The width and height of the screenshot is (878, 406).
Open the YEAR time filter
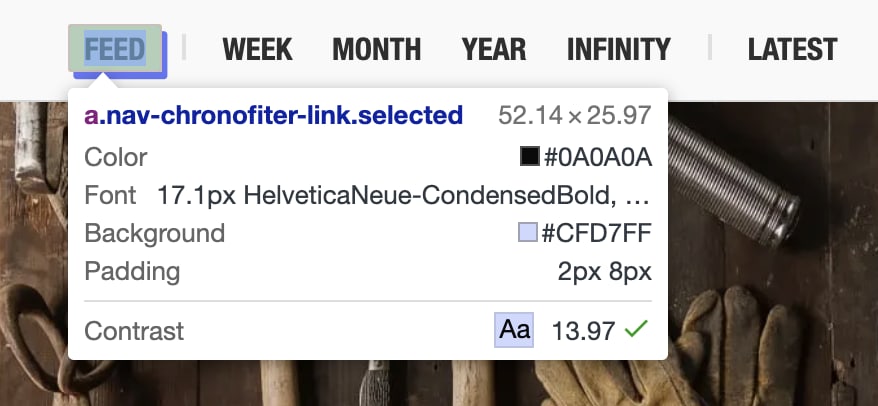[494, 48]
